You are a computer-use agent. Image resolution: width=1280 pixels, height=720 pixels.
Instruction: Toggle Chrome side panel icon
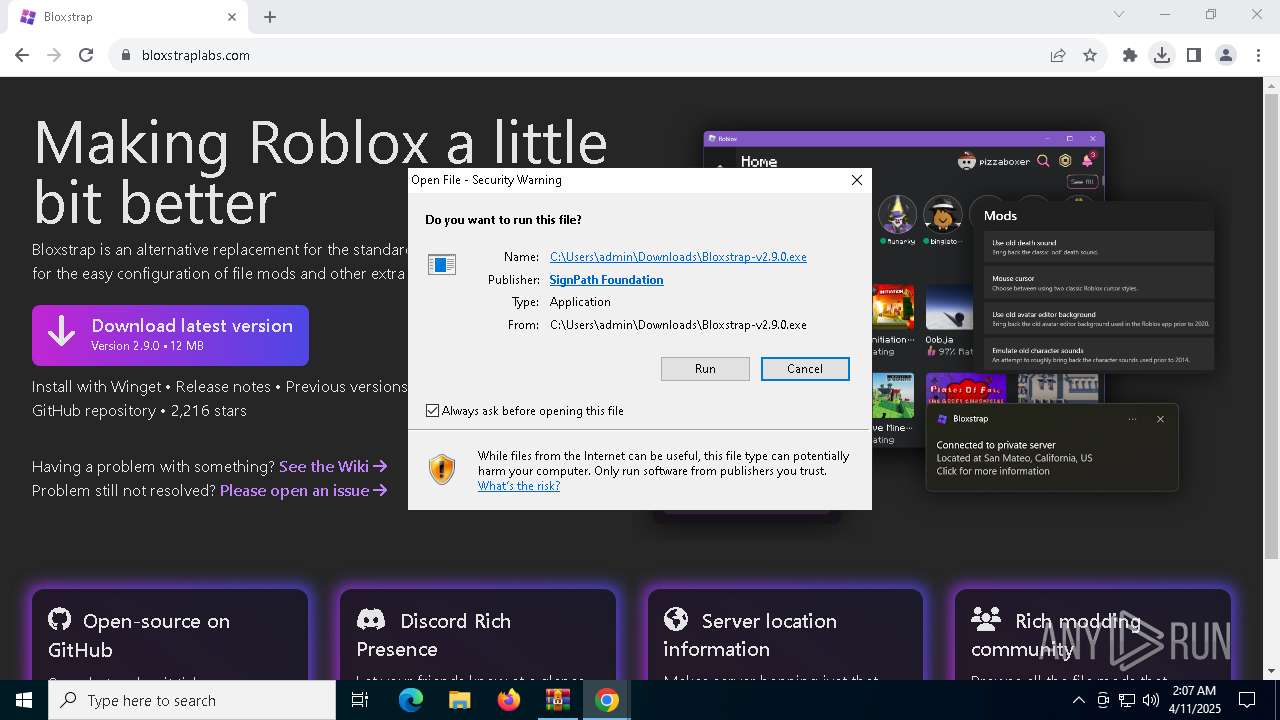(1194, 55)
